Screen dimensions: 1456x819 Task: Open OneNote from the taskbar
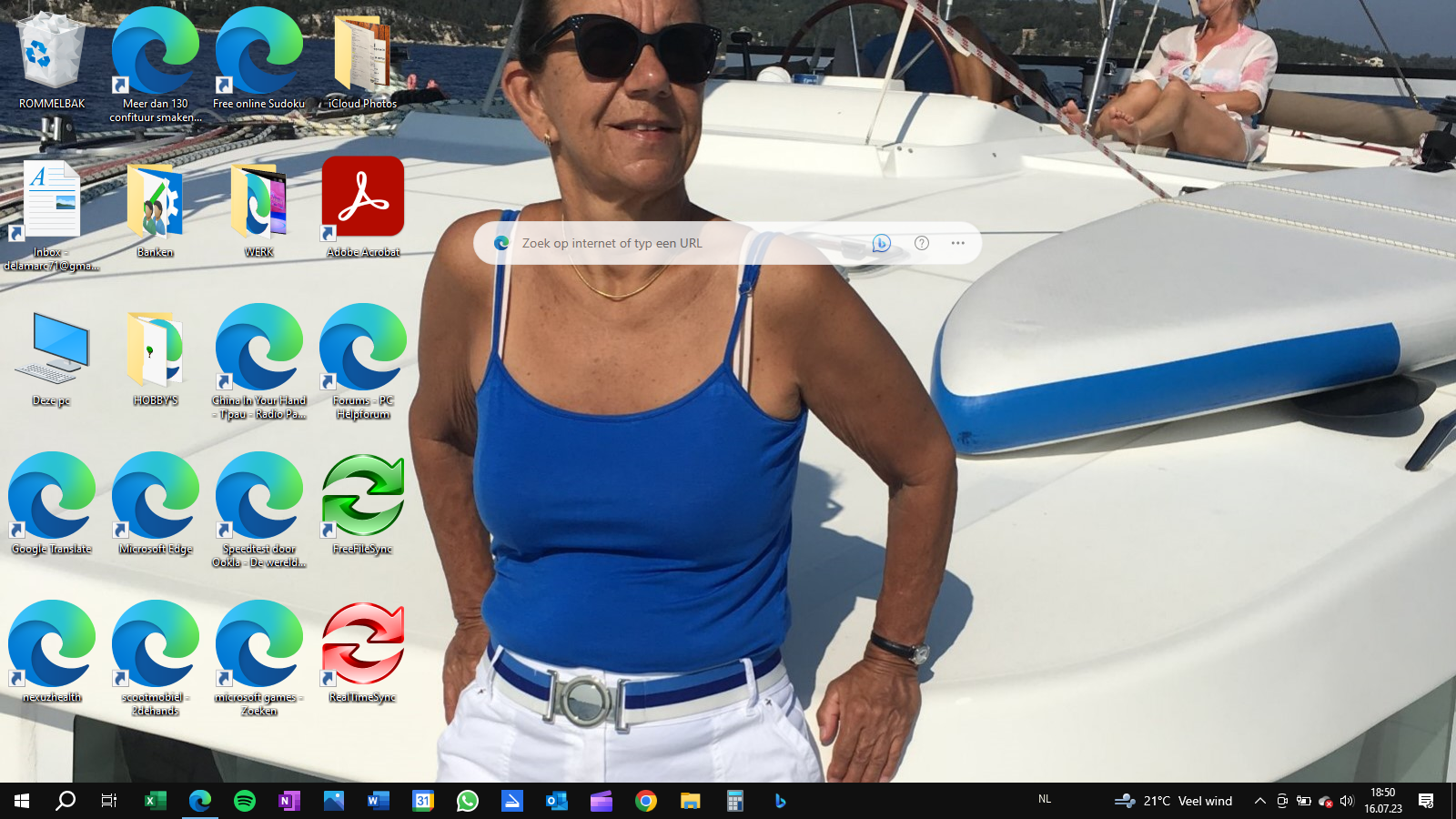point(289,801)
